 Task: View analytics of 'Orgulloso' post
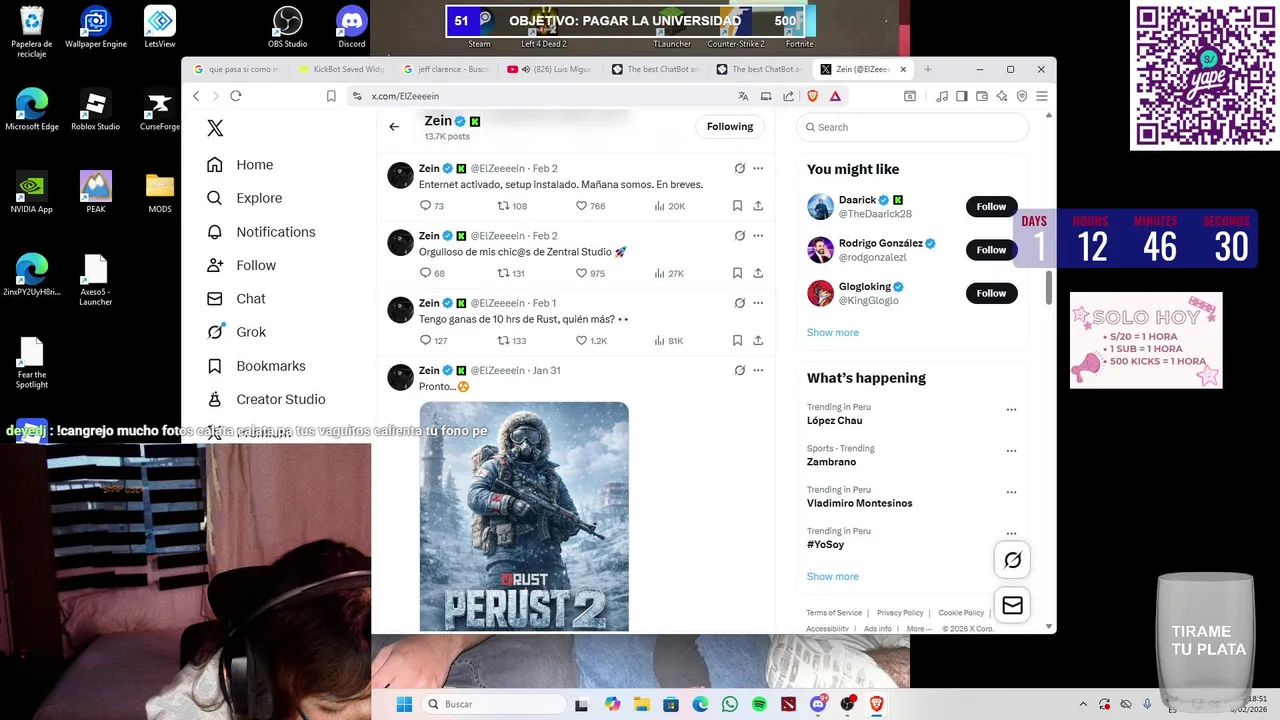pos(669,273)
